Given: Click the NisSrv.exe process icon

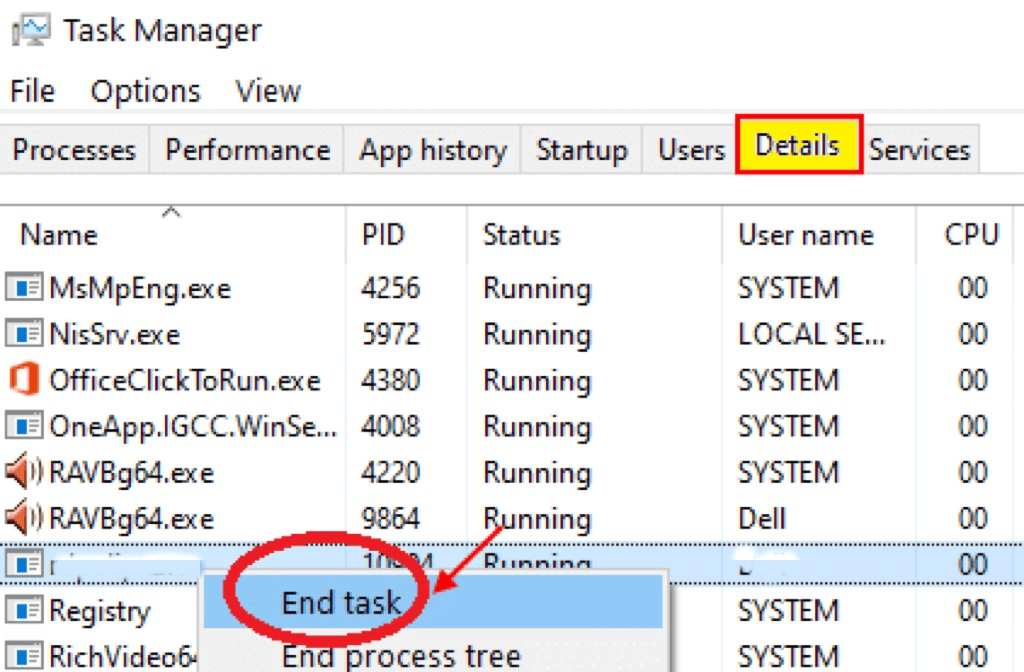Looking at the screenshot, I should [24, 334].
